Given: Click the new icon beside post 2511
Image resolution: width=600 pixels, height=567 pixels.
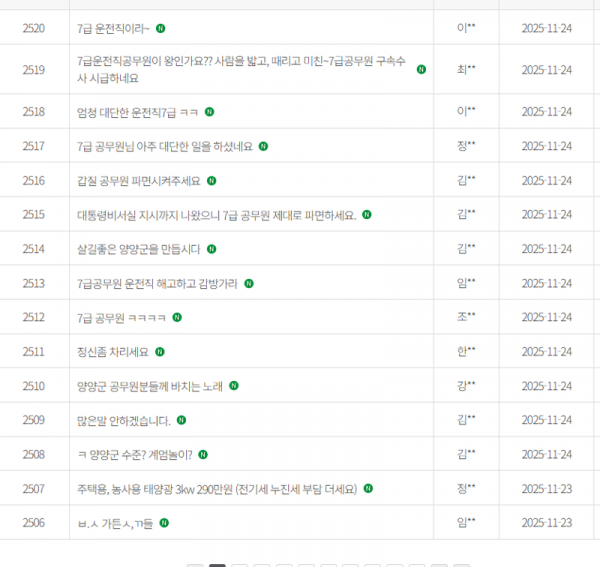Looking at the screenshot, I should pyautogui.click(x=160, y=351).
